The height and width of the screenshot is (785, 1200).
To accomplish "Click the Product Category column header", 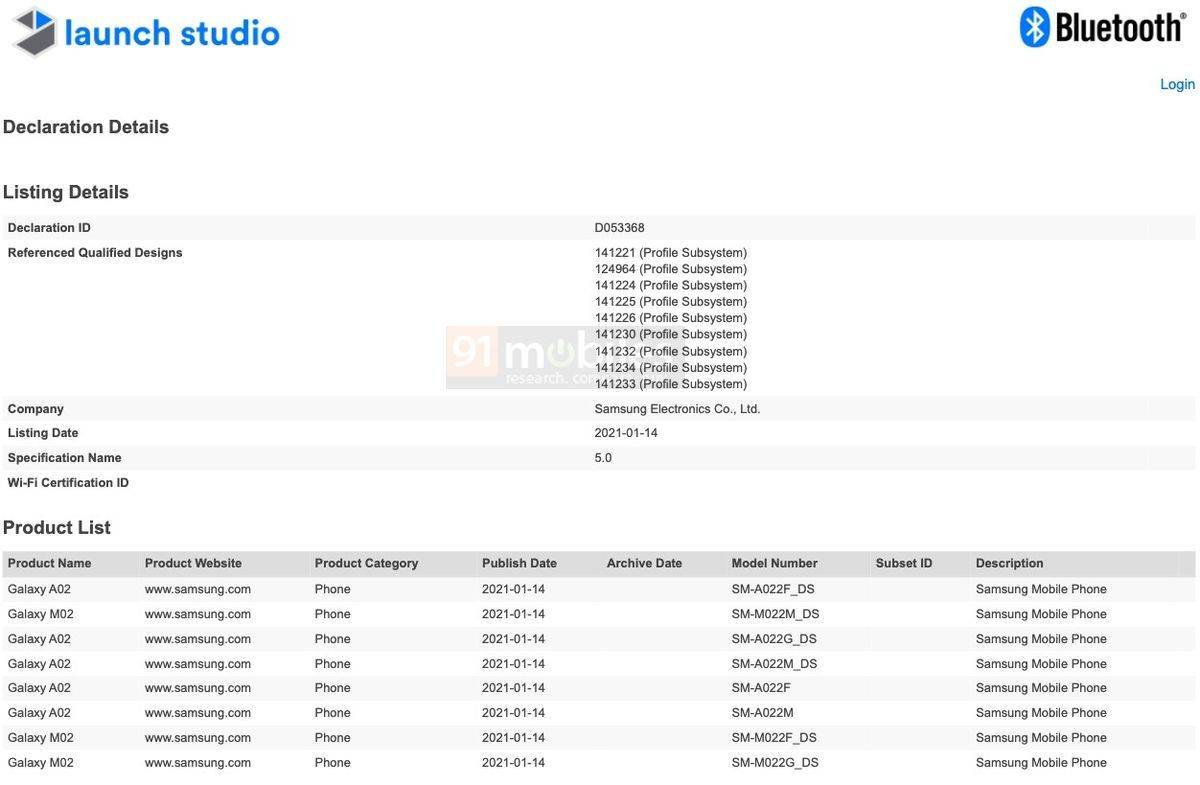I will click(366, 564).
